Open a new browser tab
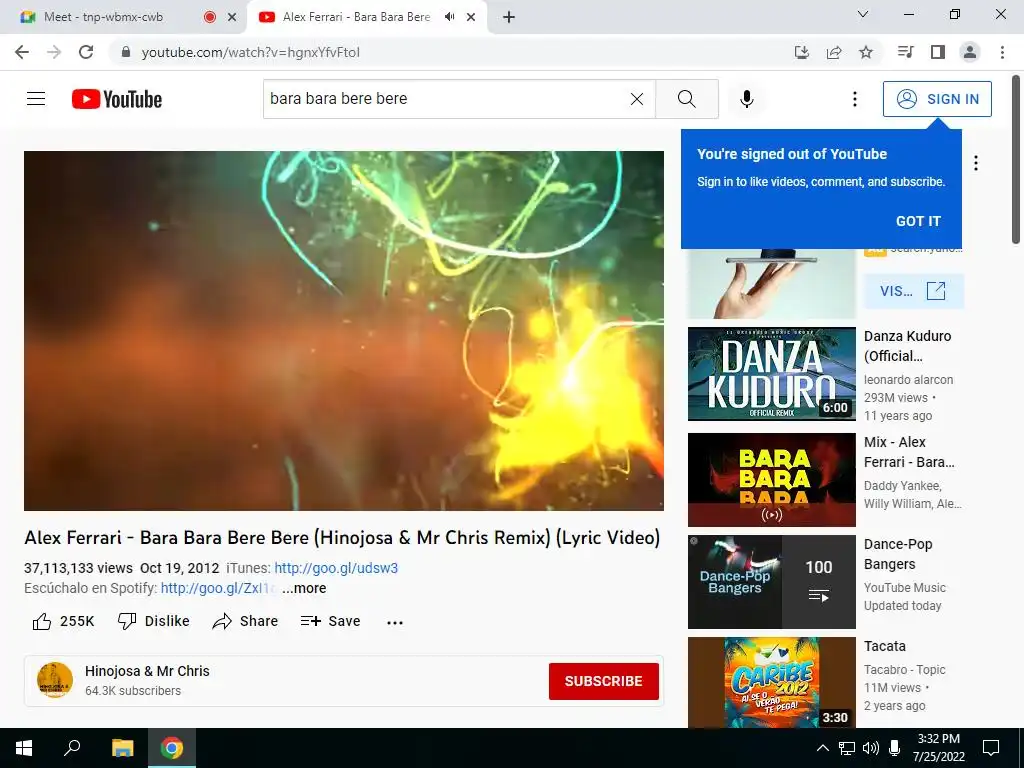This screenshot has height=768, width=1024. (509, 17)
